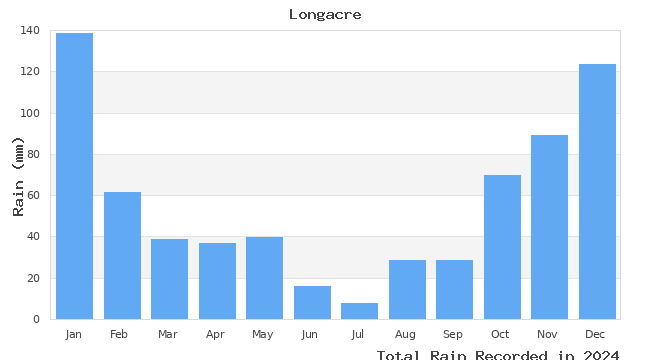Click the 'Nov' axis label
The height and width of the screenshot is (360, 650).
point(547,334)
